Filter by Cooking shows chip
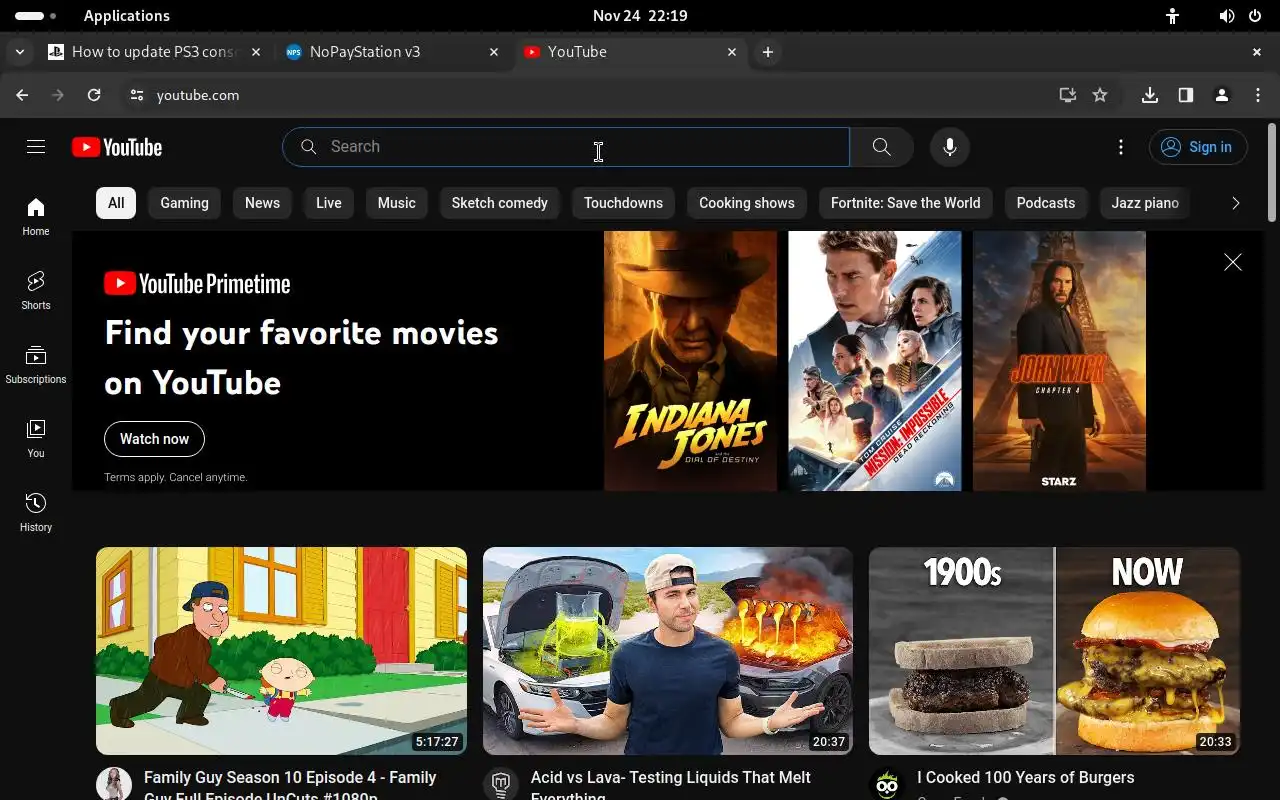Image resolution: width=1280 pixels, height=800 pixels. click(x=747, y=203)
